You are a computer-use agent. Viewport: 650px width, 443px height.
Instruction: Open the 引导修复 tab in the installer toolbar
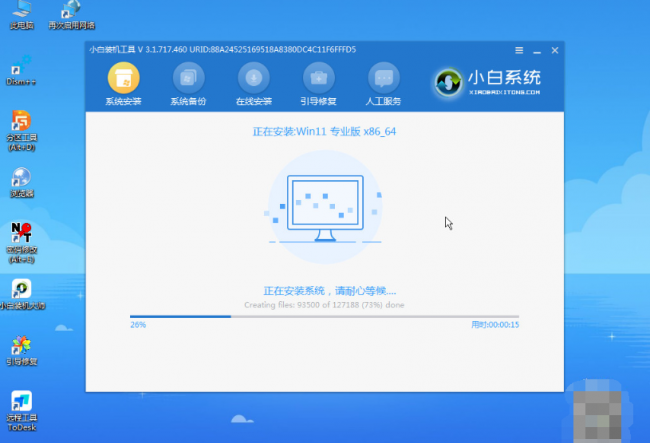[x=318, y=84]
